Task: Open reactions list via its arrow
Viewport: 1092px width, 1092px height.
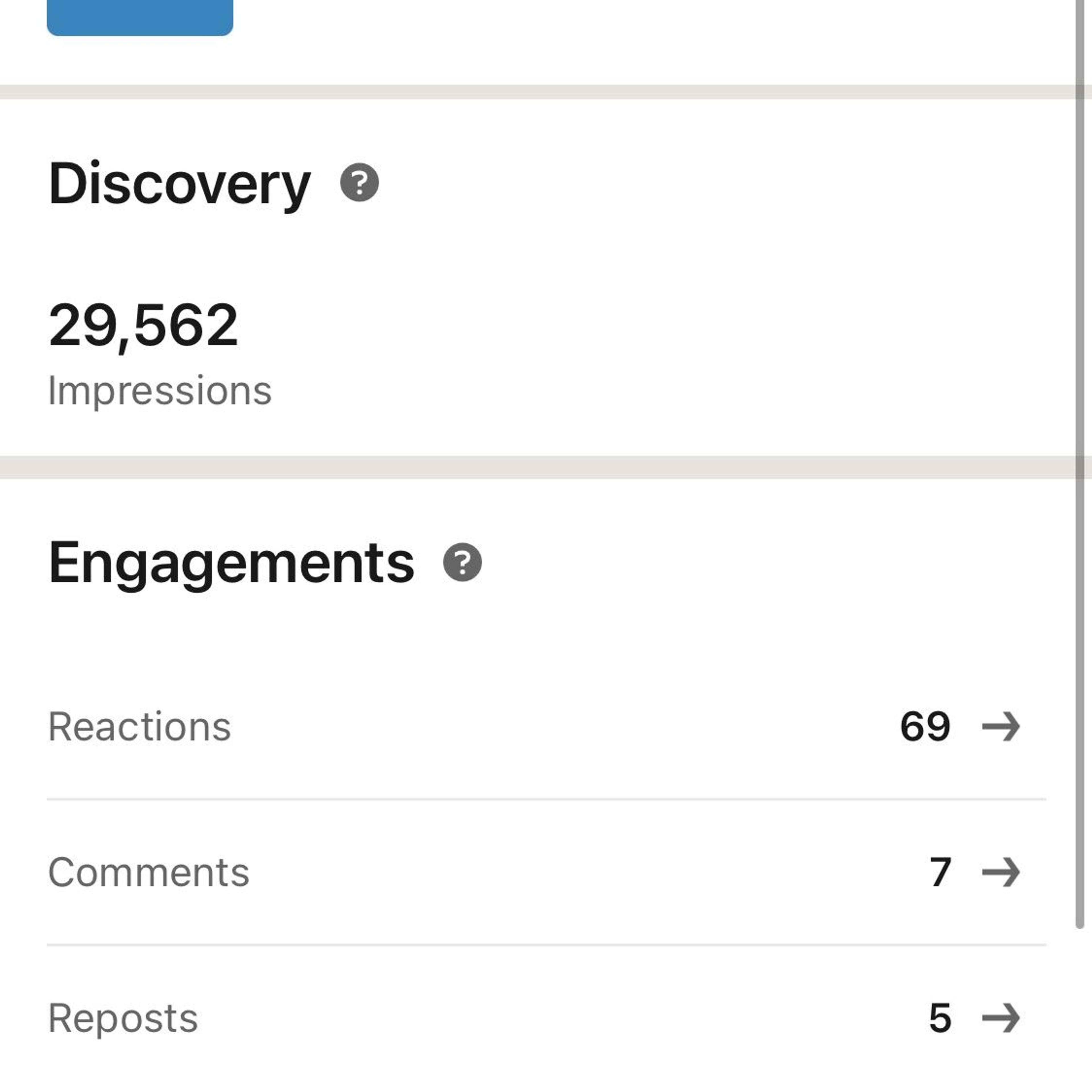Action: (1001, 726)
